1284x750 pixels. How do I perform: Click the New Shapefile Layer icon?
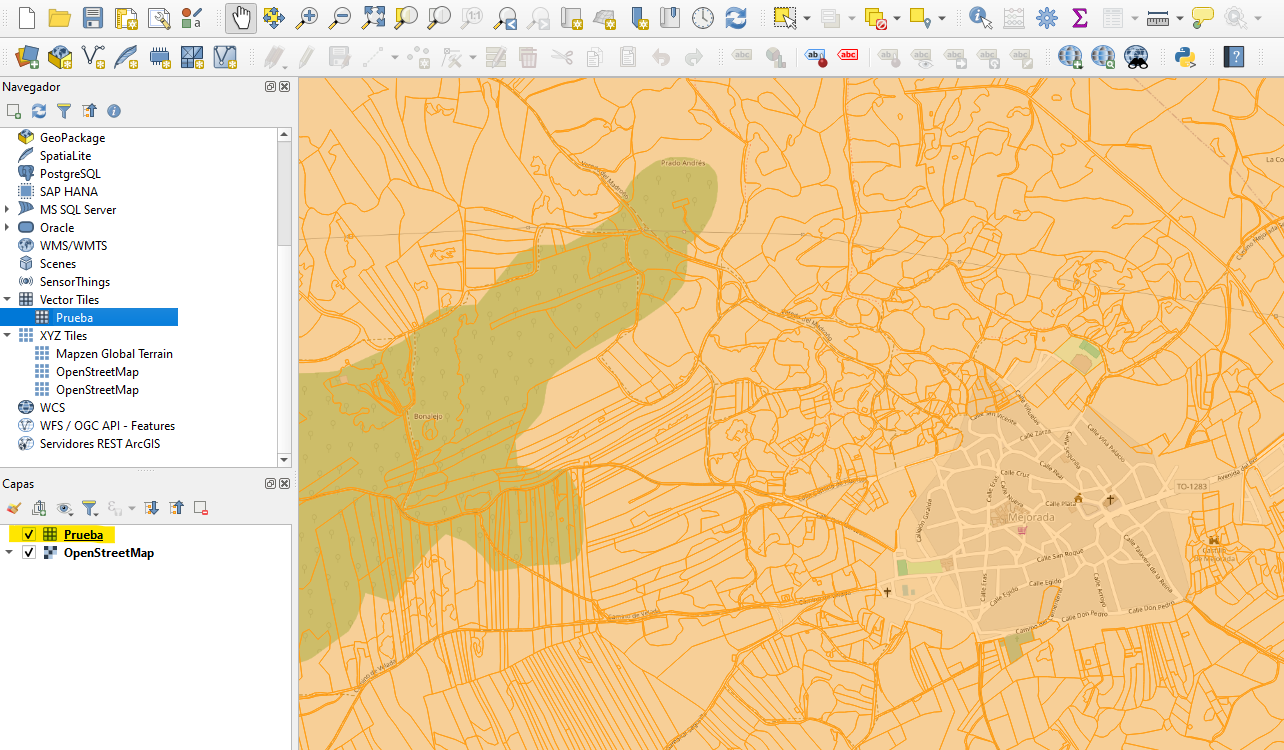pos(93,57)
